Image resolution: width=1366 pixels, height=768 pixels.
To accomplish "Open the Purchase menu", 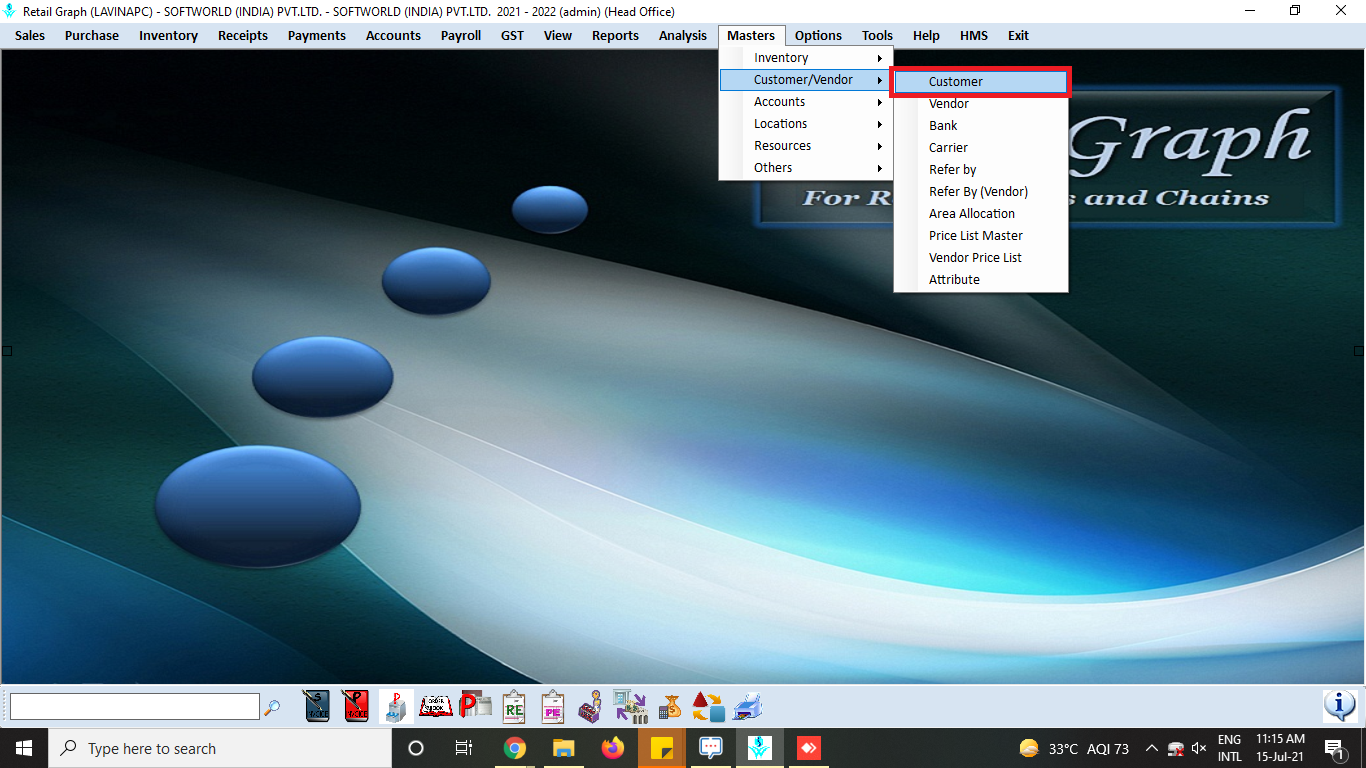I will [x=92, y=35].
